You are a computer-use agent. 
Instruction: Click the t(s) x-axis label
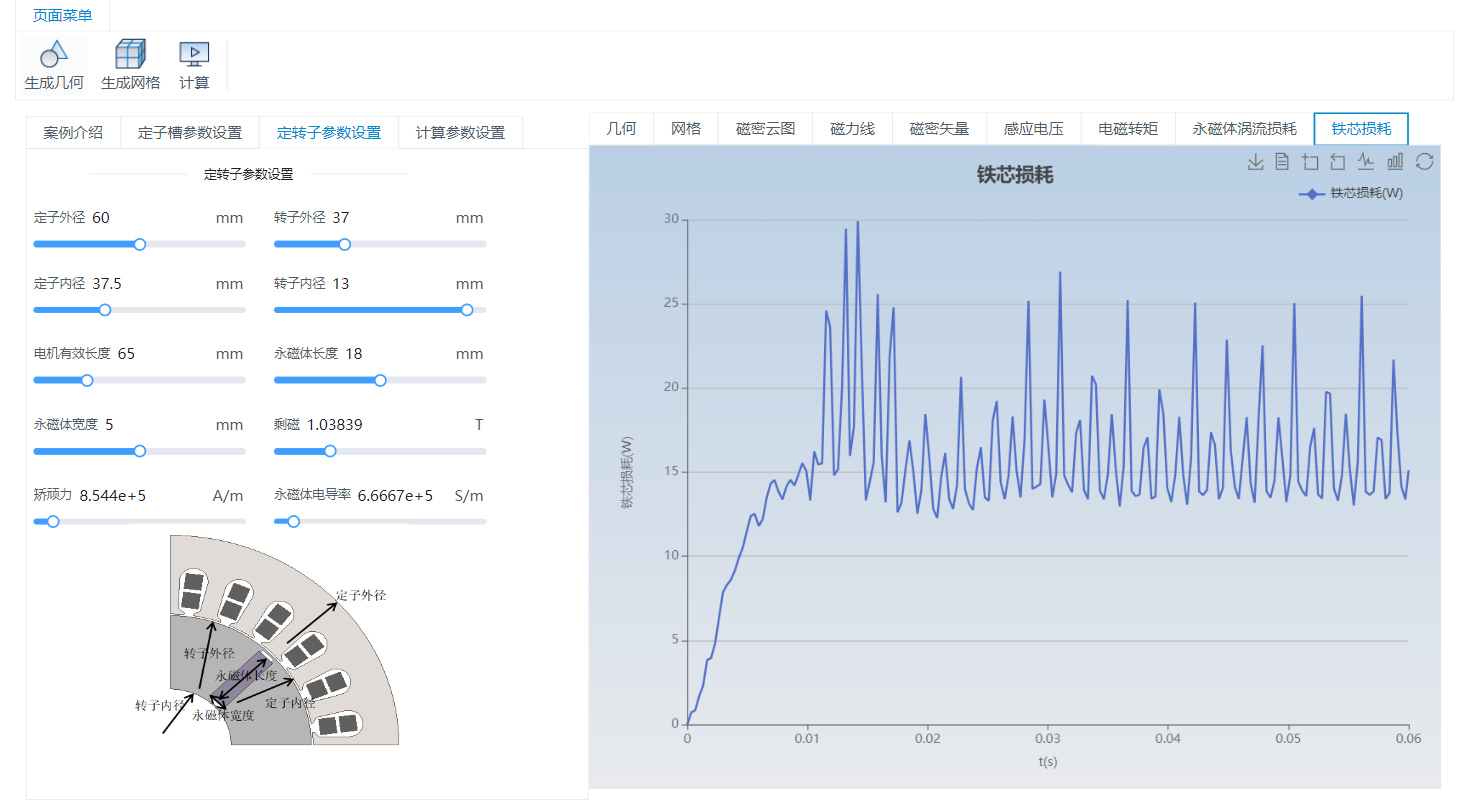click(1047, 762)
